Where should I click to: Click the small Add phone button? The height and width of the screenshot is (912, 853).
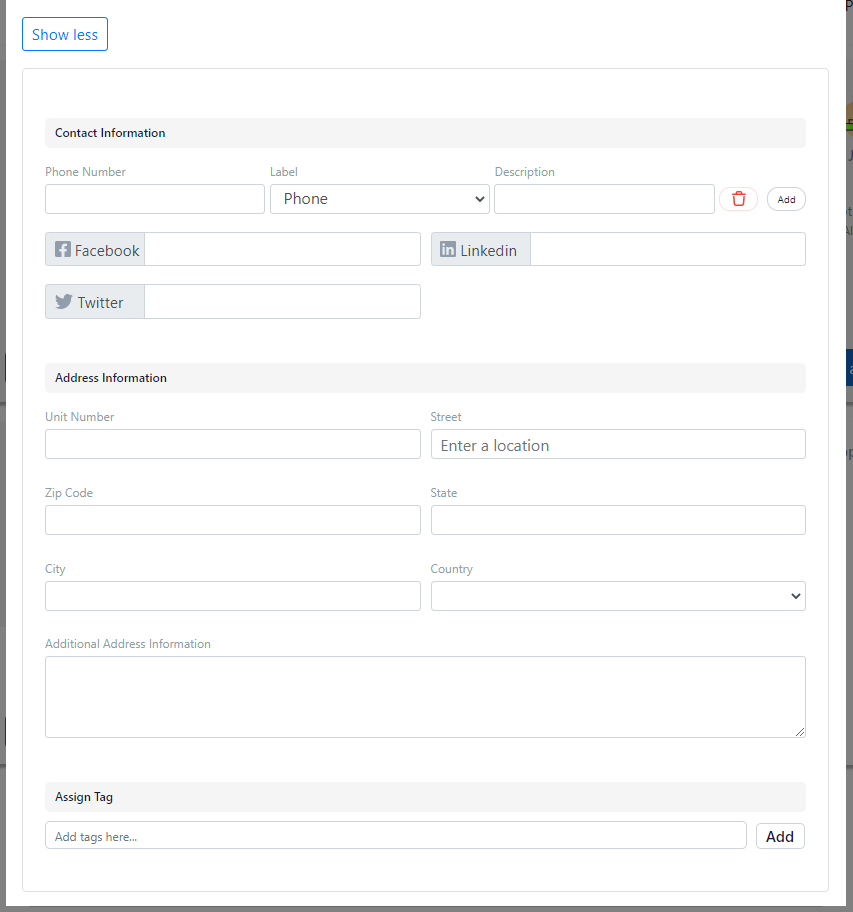(786, 199)
